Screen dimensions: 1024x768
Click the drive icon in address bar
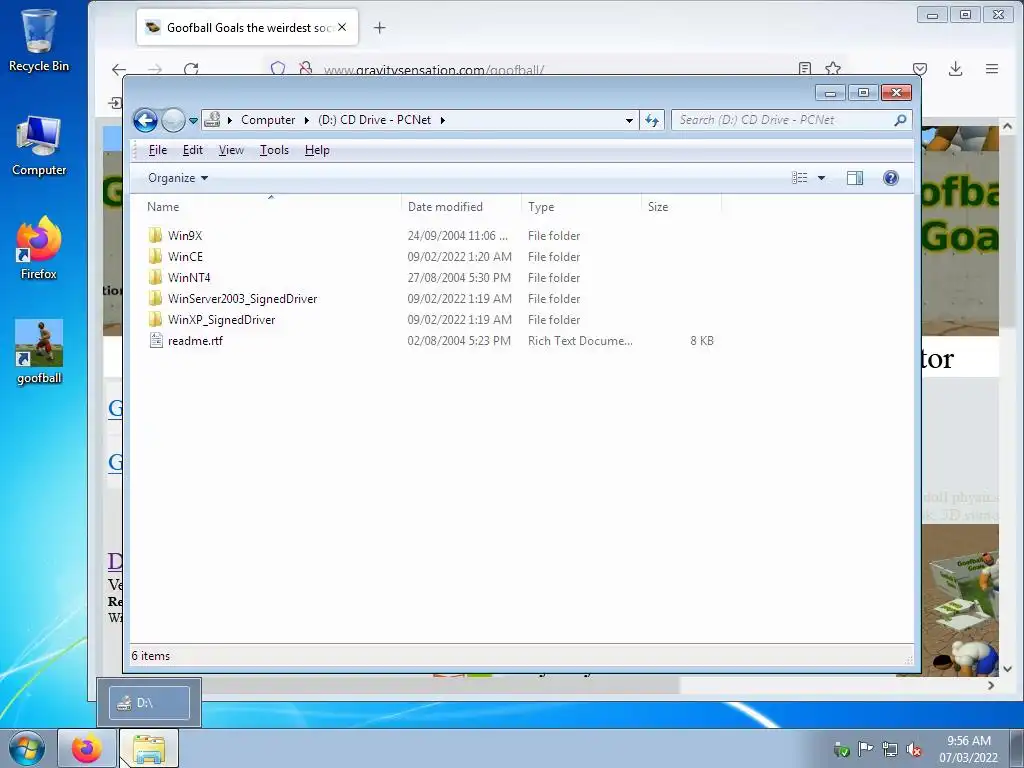(212, 120)
